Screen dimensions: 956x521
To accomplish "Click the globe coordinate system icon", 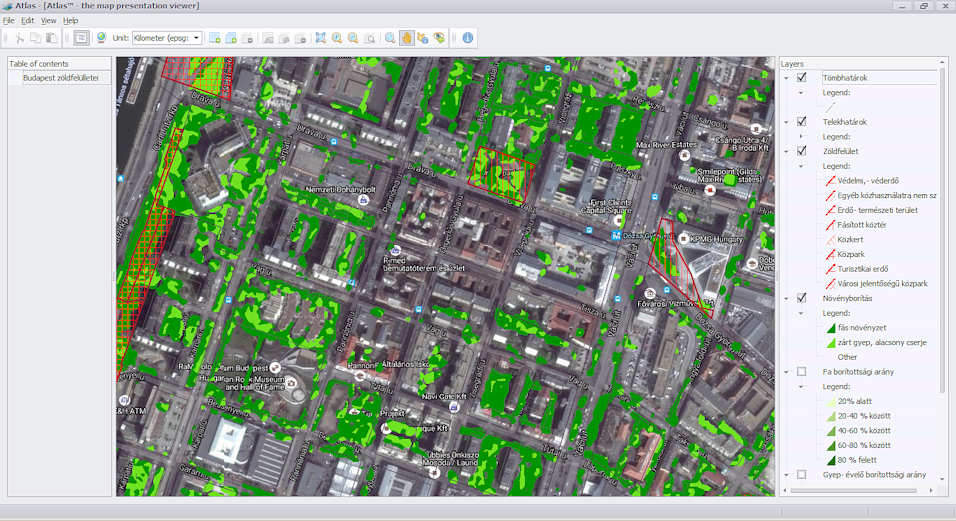I will click(101, 38).
